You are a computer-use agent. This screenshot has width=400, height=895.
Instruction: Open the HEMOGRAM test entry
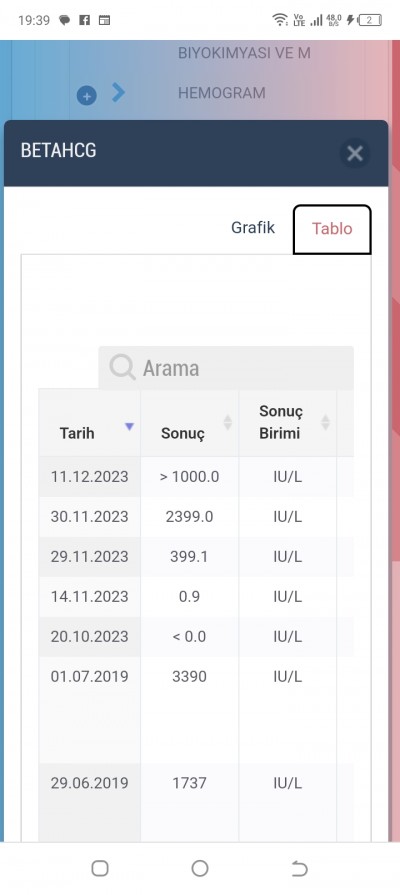pyautogui.click(x=221, y=93)
